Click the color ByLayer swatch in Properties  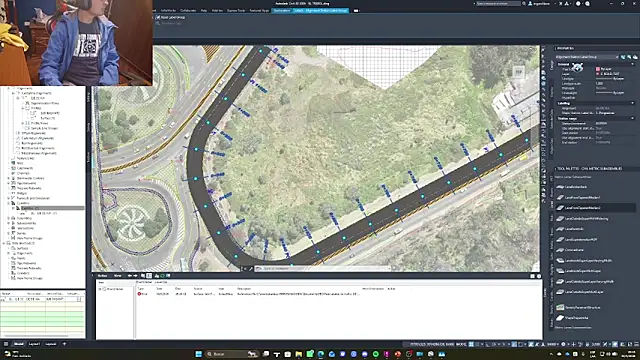(598, 69)
